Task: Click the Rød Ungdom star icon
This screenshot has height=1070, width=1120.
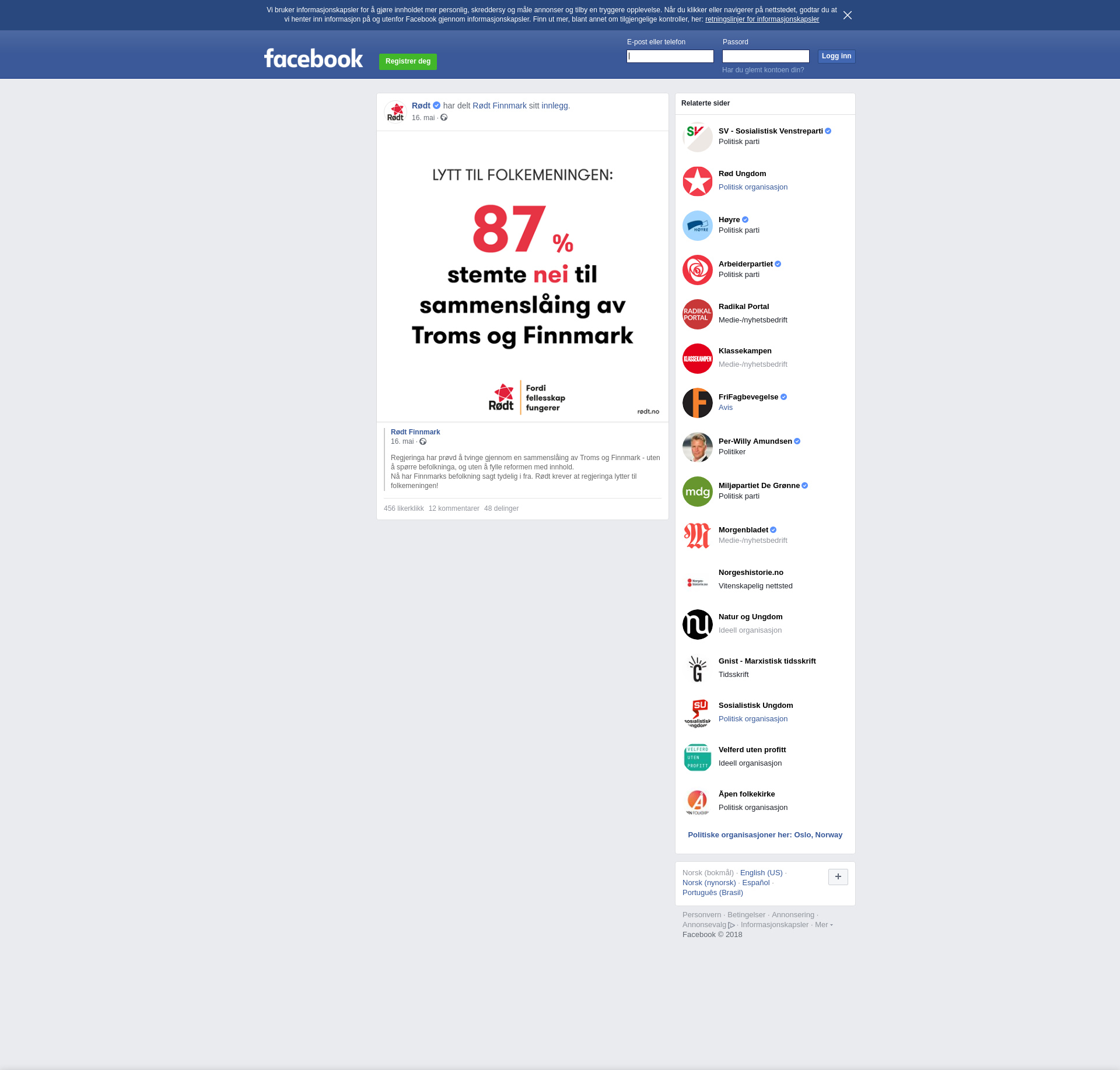Action: 698,181
